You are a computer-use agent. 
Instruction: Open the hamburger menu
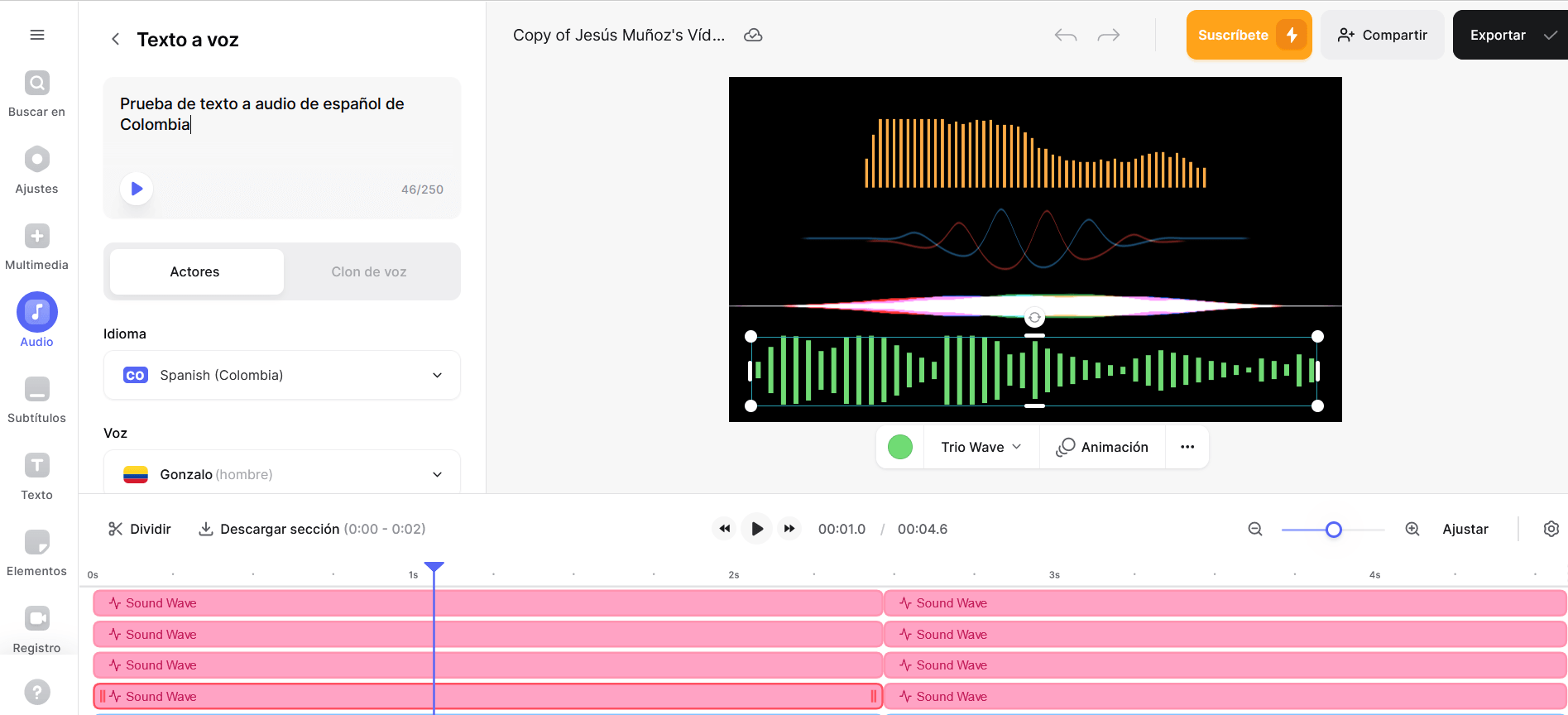tap(36, 35)
